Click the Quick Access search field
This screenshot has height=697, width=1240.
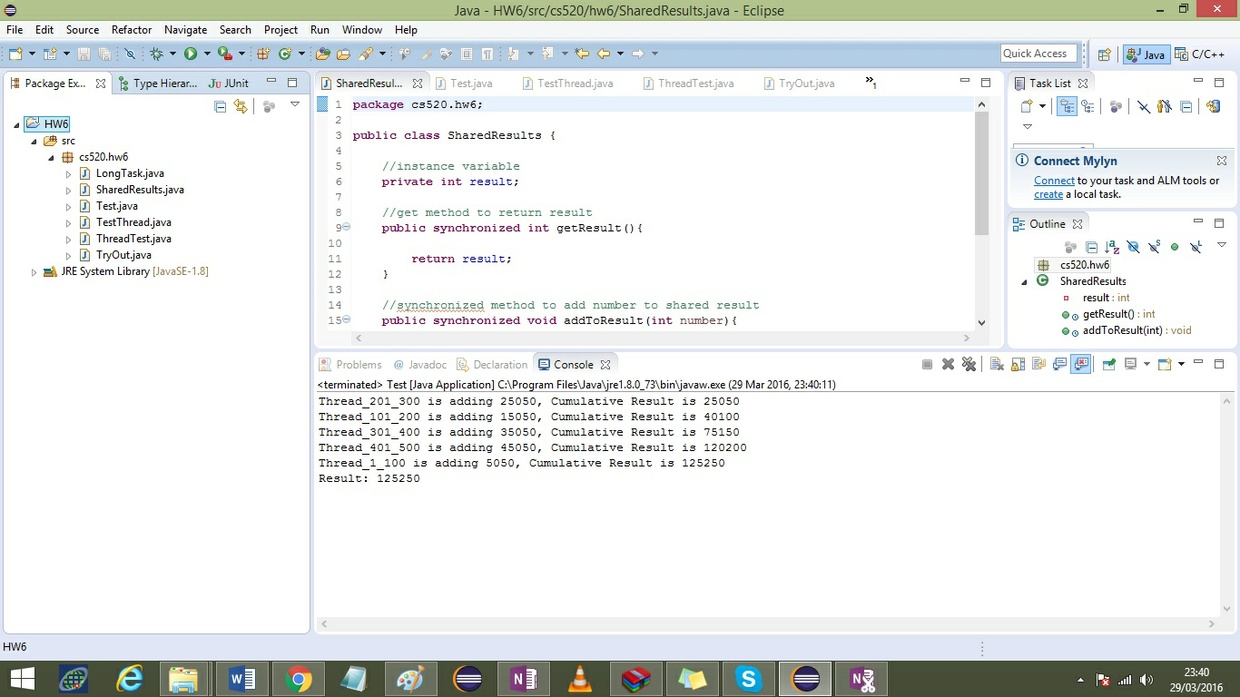pos(1038,54)
